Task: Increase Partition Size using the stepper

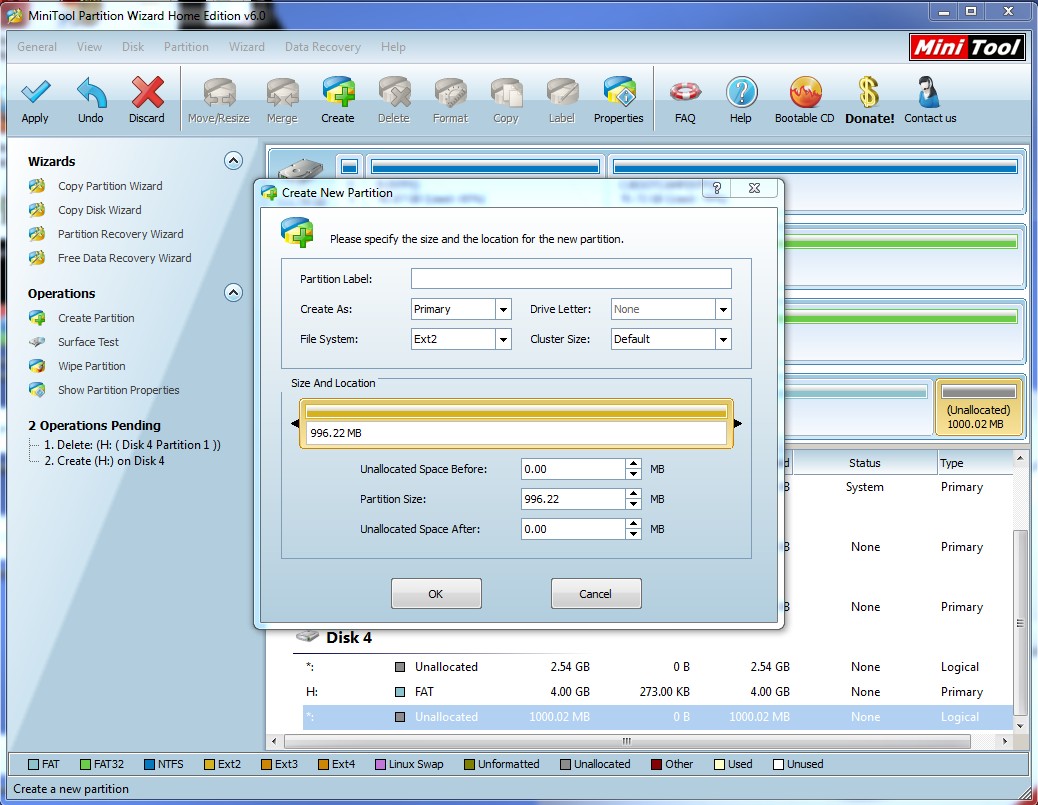Action: tap(634, 494)
